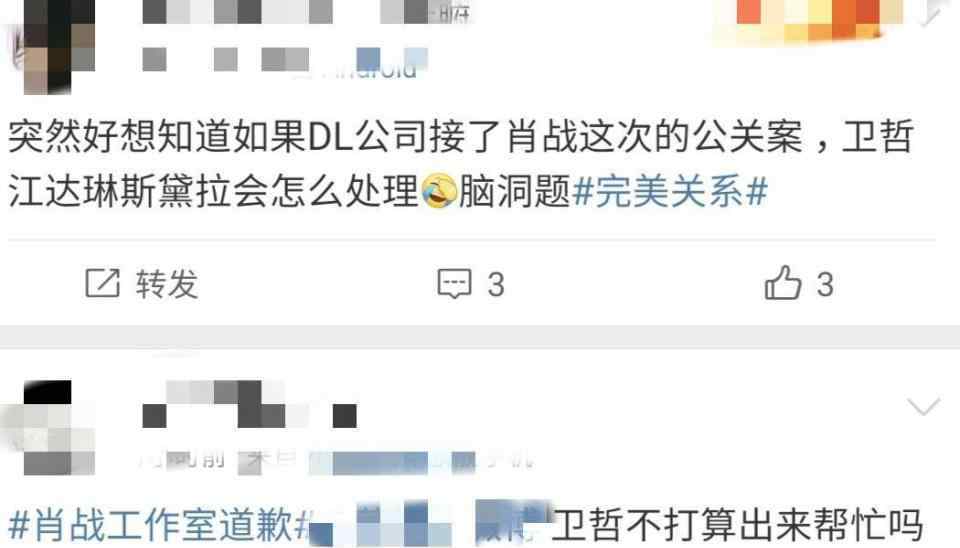Screen dimensions: 960x548
Task: Tap the 转发 repost share icon
Action: point(102,283)
